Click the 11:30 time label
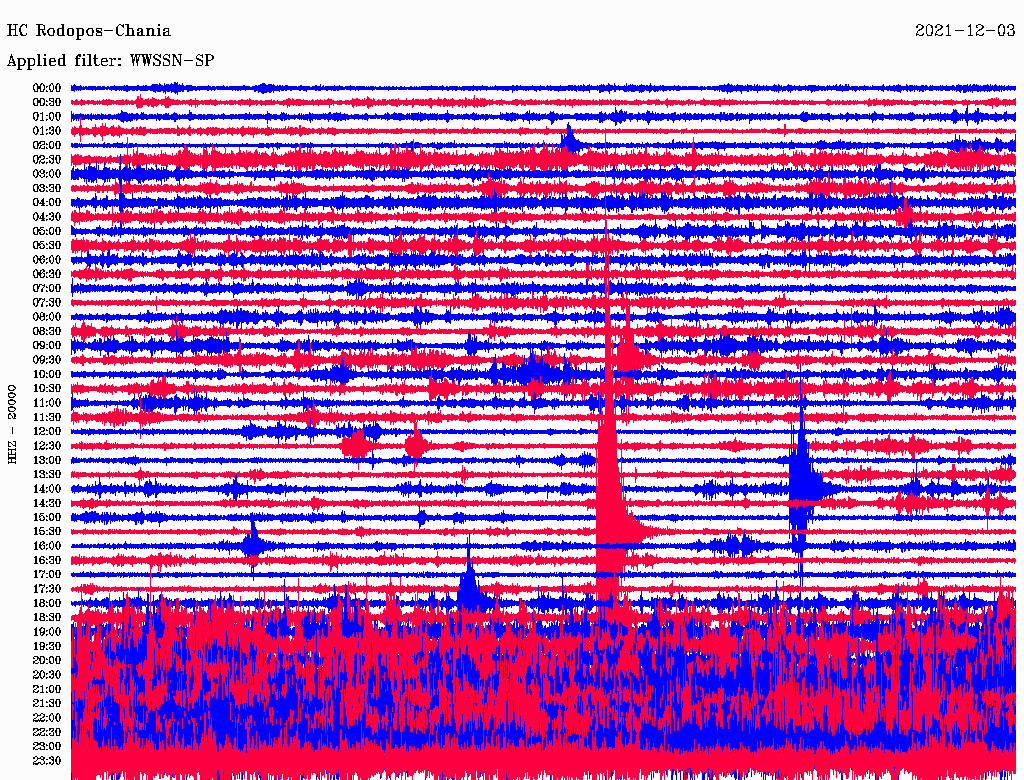This screenshot has height=780, width=1024. 47,417
